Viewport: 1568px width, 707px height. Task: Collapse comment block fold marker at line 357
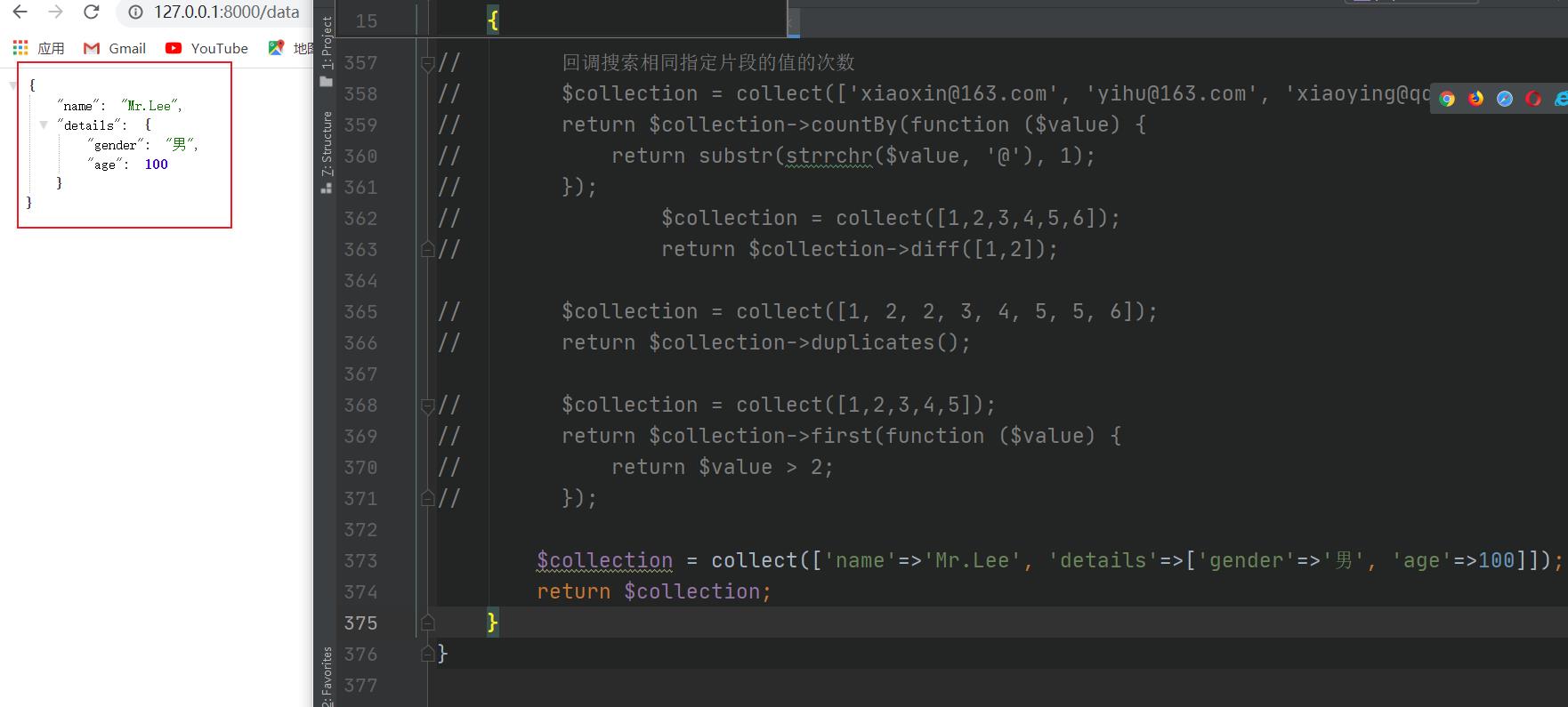(427, 63)
